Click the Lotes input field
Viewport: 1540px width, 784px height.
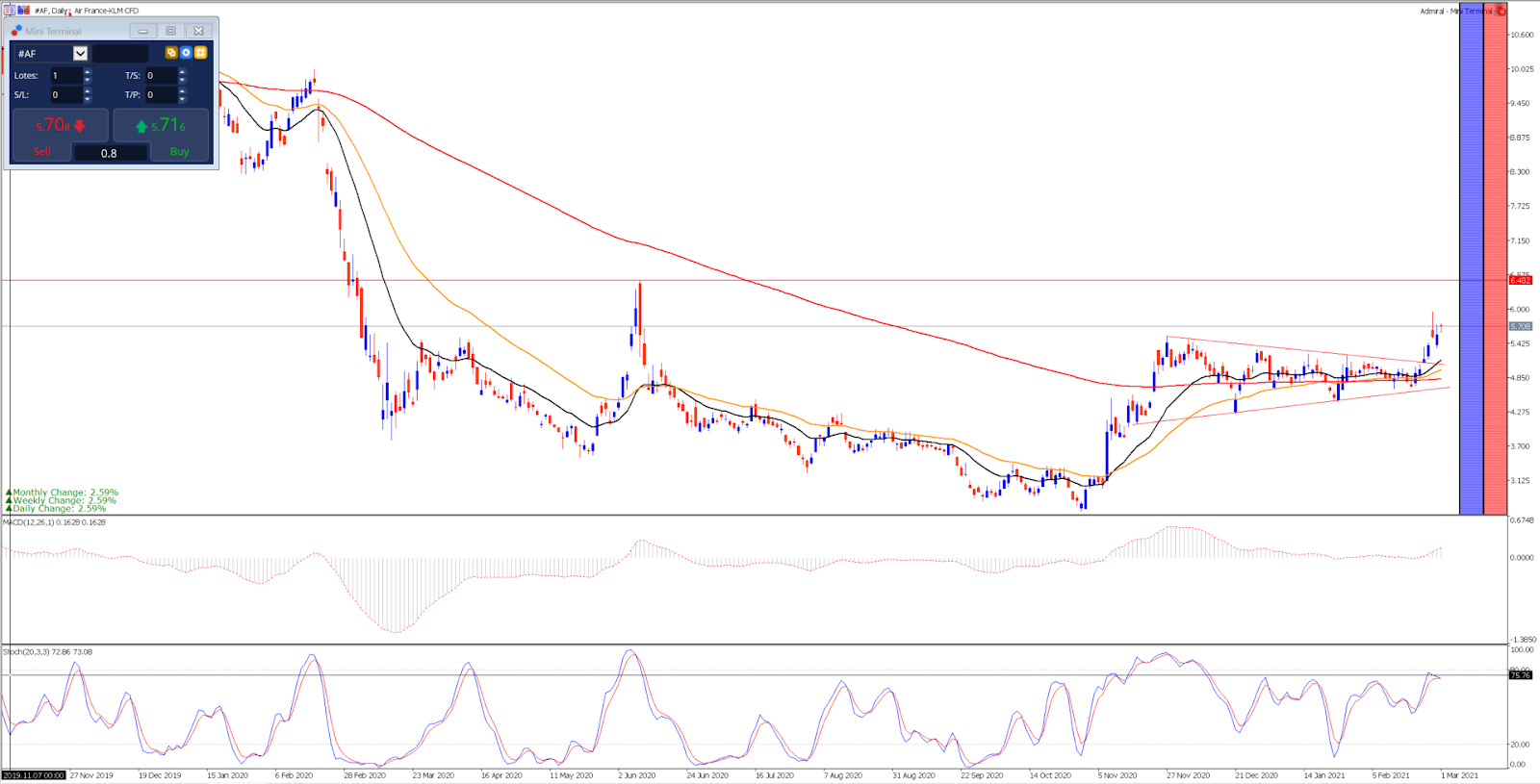pyautogui.click(x=65, y=75)
